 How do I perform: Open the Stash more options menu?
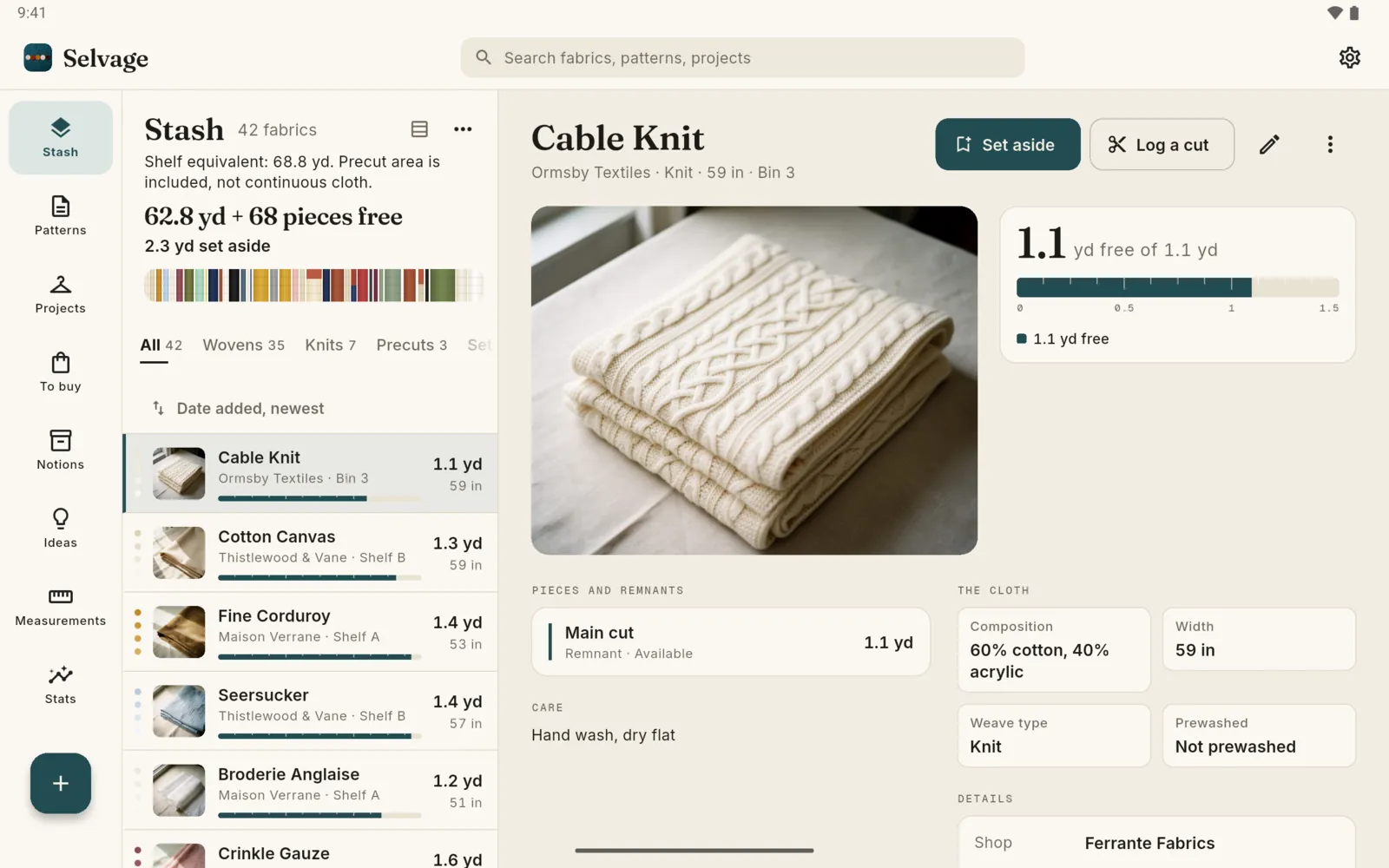point(463,129)
